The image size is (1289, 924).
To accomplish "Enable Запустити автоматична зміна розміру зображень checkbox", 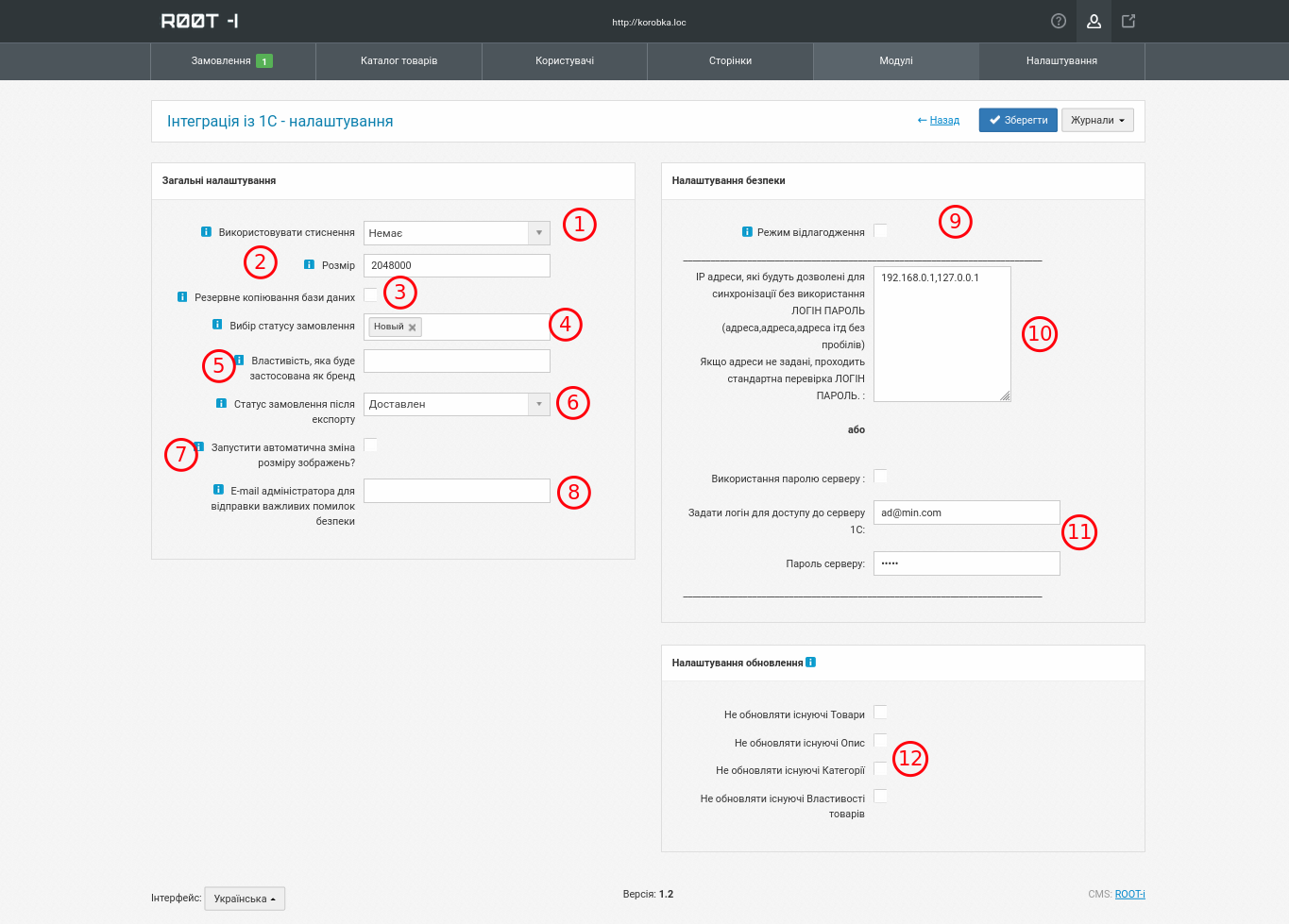I will click(x=370, y=445).
